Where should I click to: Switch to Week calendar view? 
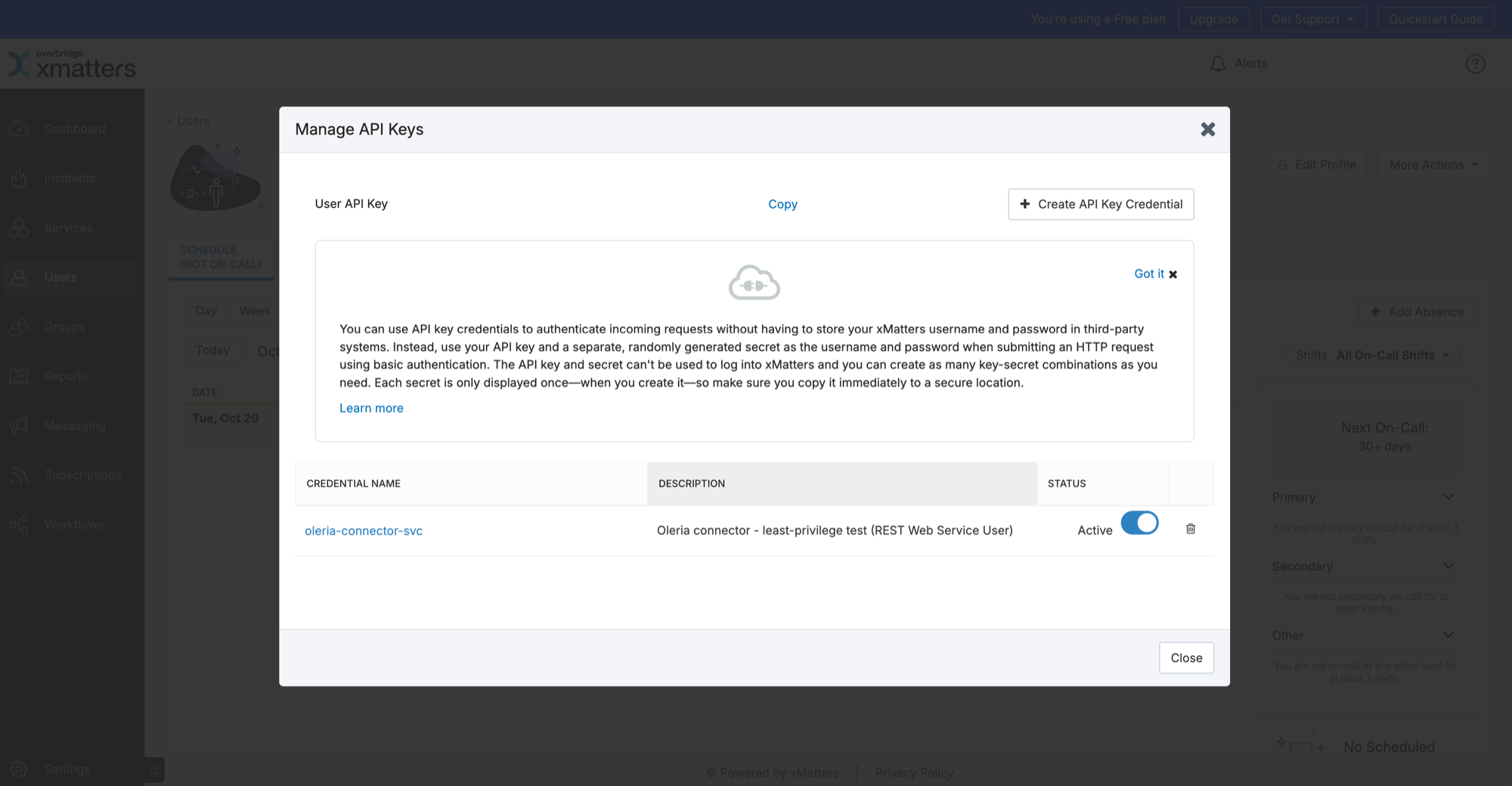(255, 311)
